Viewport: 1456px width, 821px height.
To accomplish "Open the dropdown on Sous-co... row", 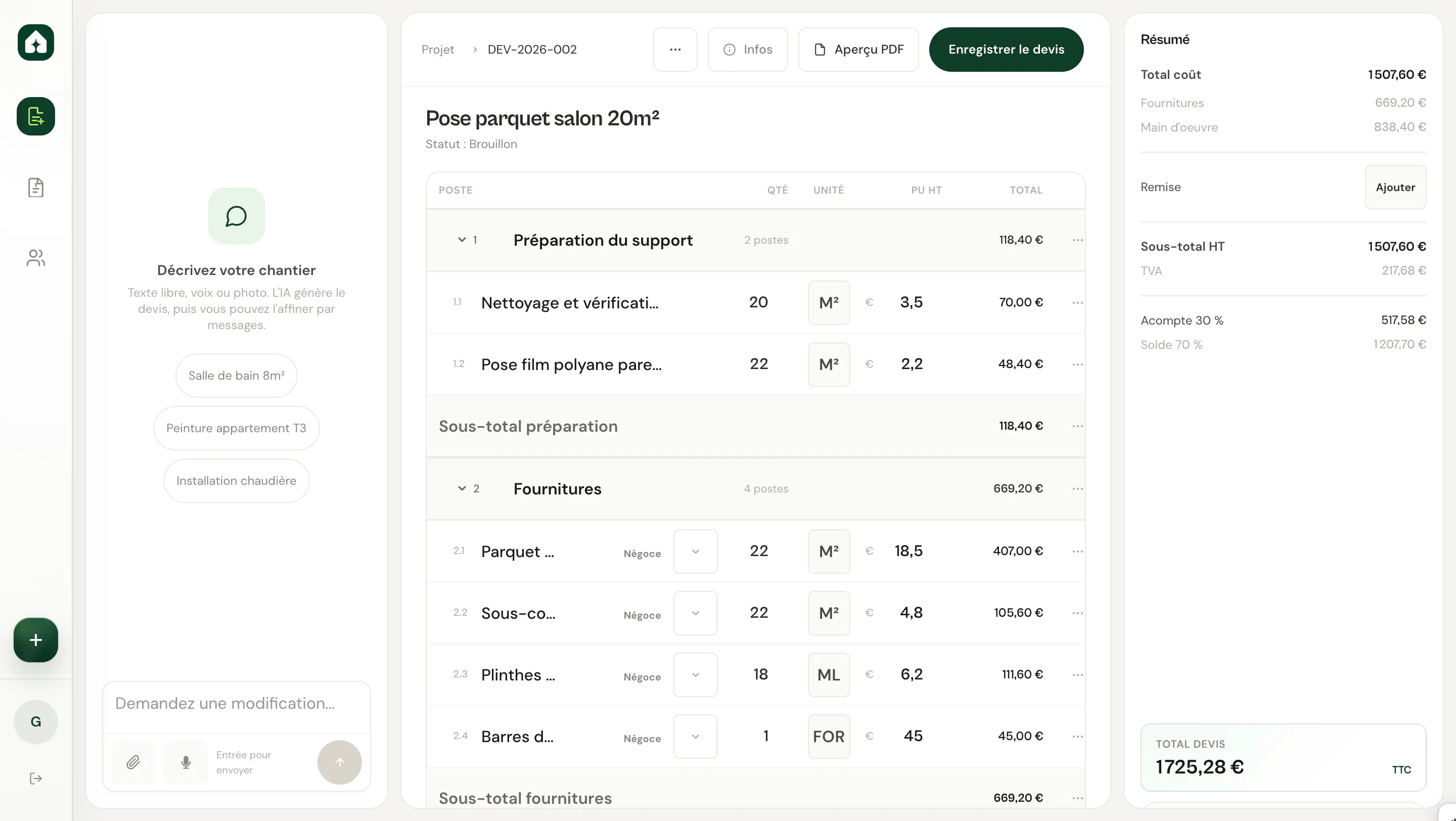I will [695, 613].
